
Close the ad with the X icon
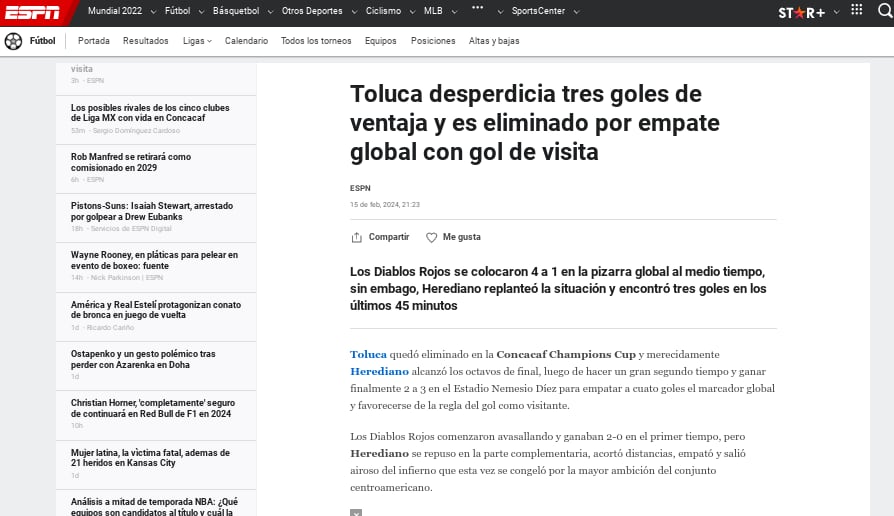tap(356, 513)
